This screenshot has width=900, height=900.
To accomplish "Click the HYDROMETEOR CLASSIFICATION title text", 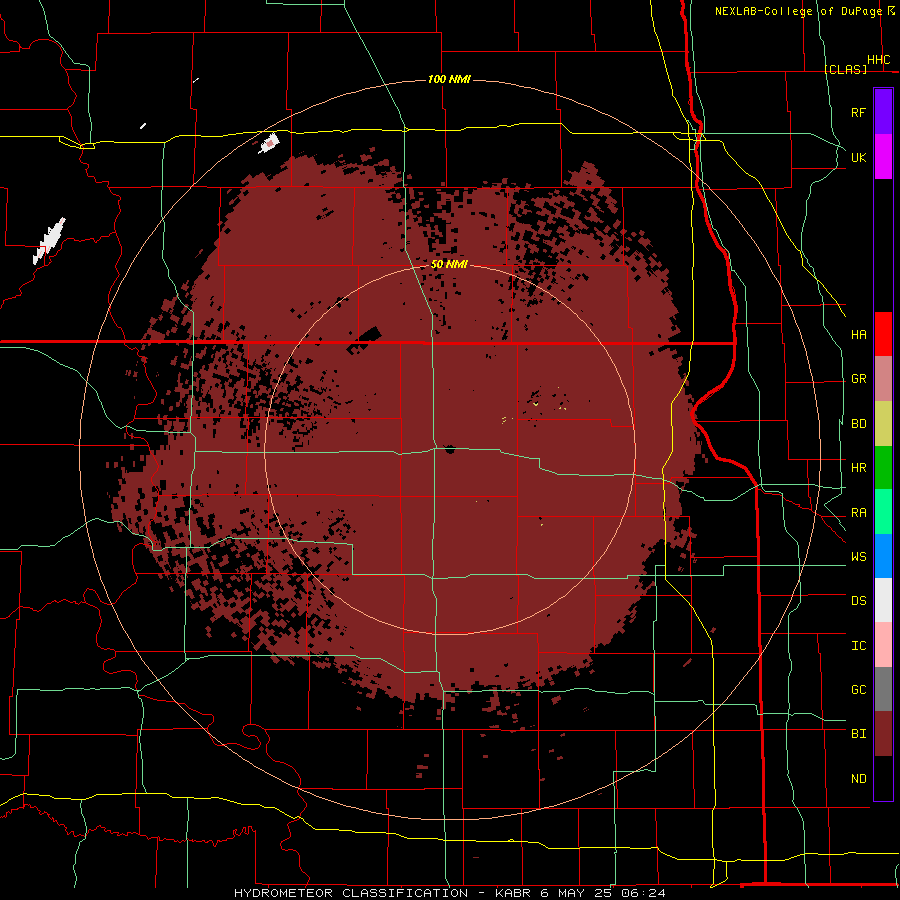I will (351, 893).
